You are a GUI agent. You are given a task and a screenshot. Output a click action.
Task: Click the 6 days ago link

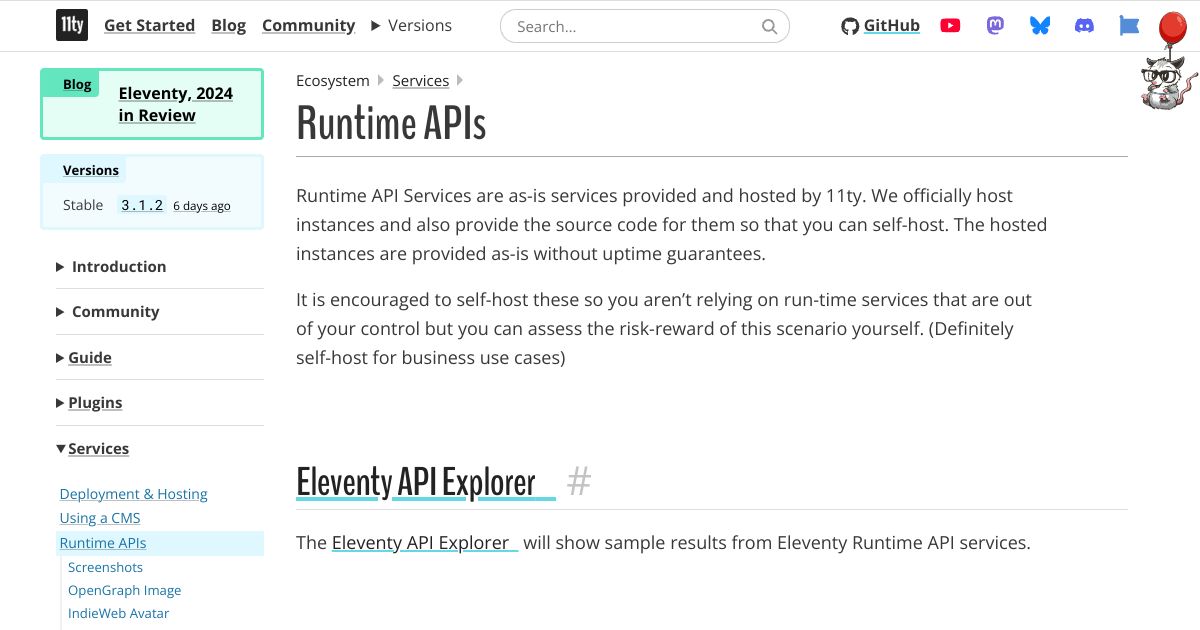coord(202,205)
